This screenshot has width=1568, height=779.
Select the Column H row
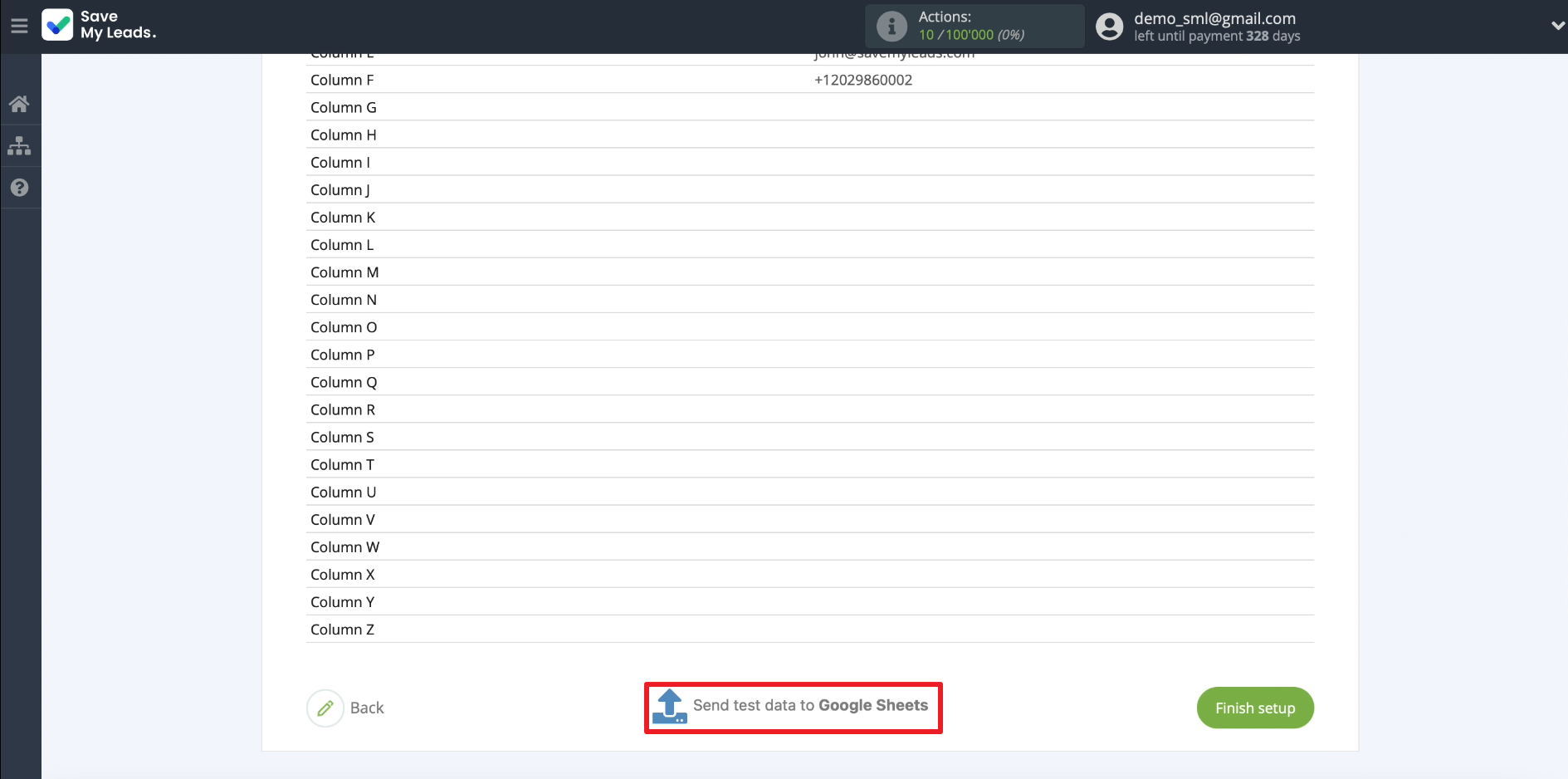tap(810, 135)
